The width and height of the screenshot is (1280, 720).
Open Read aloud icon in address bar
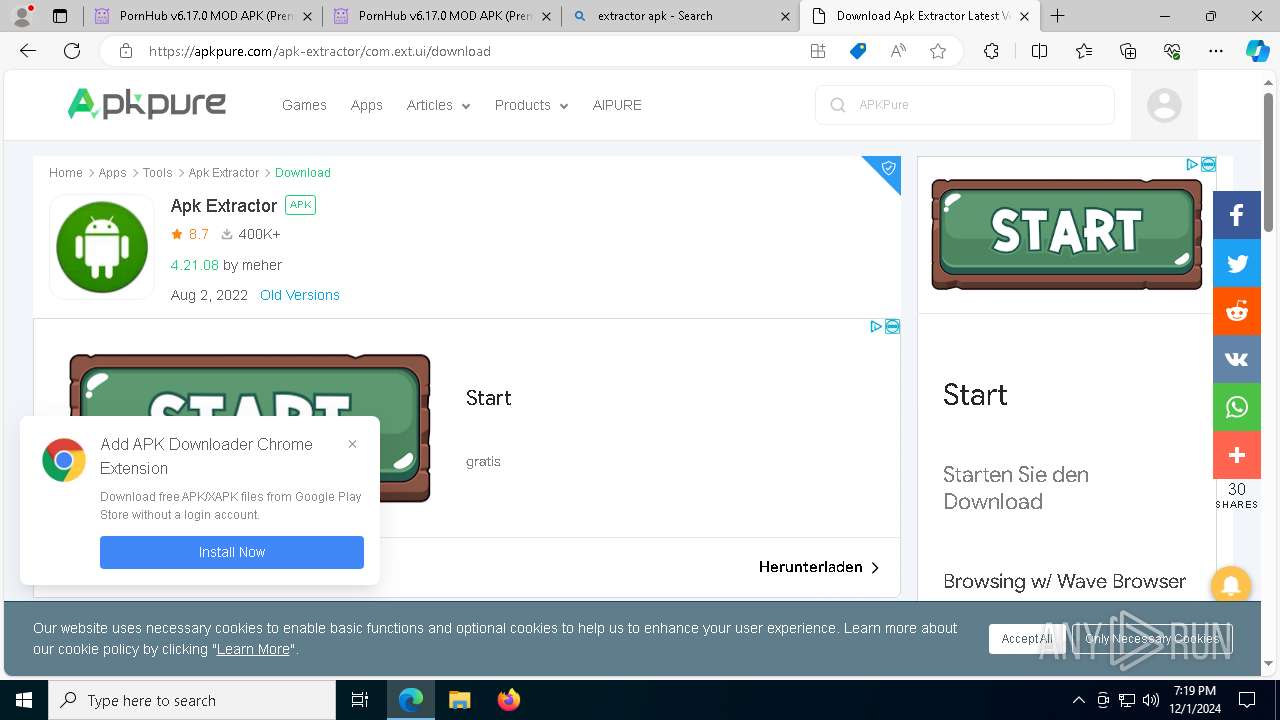pyautogui.click(x=898, y=51)
